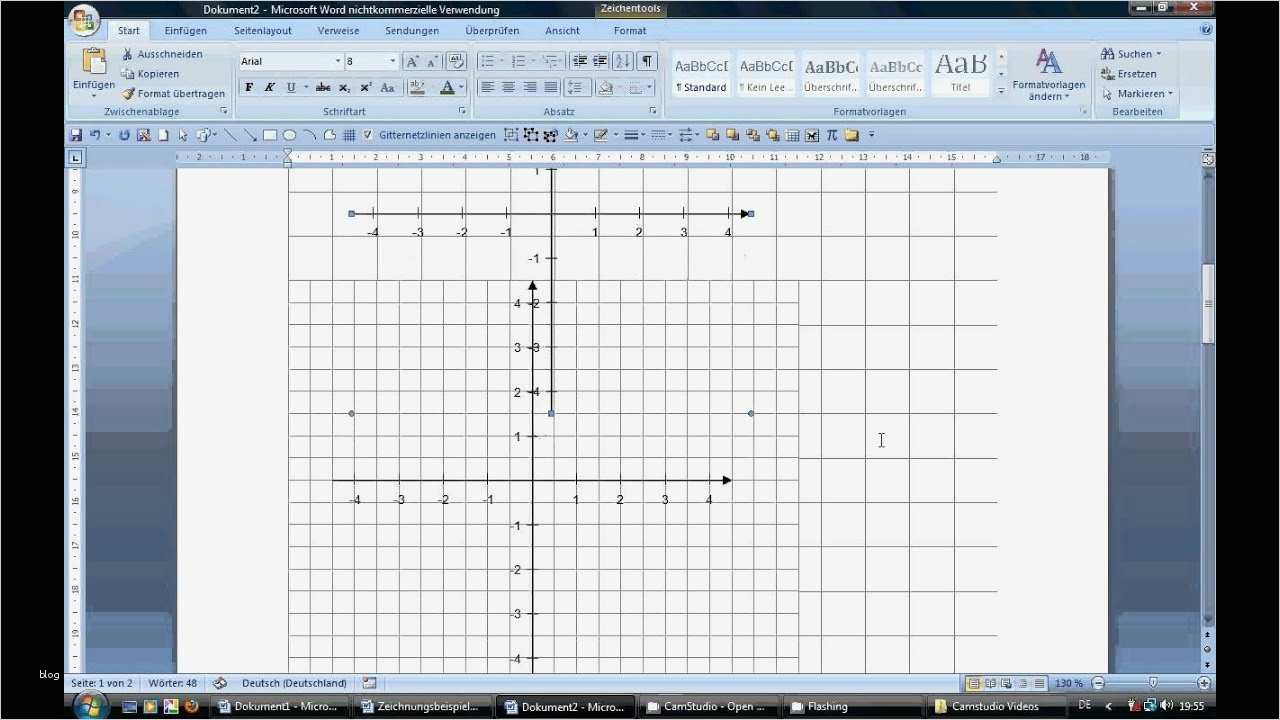Click the Windows Start button
The height and width of the screenshot is (720, 1280).
pos(89,706)
